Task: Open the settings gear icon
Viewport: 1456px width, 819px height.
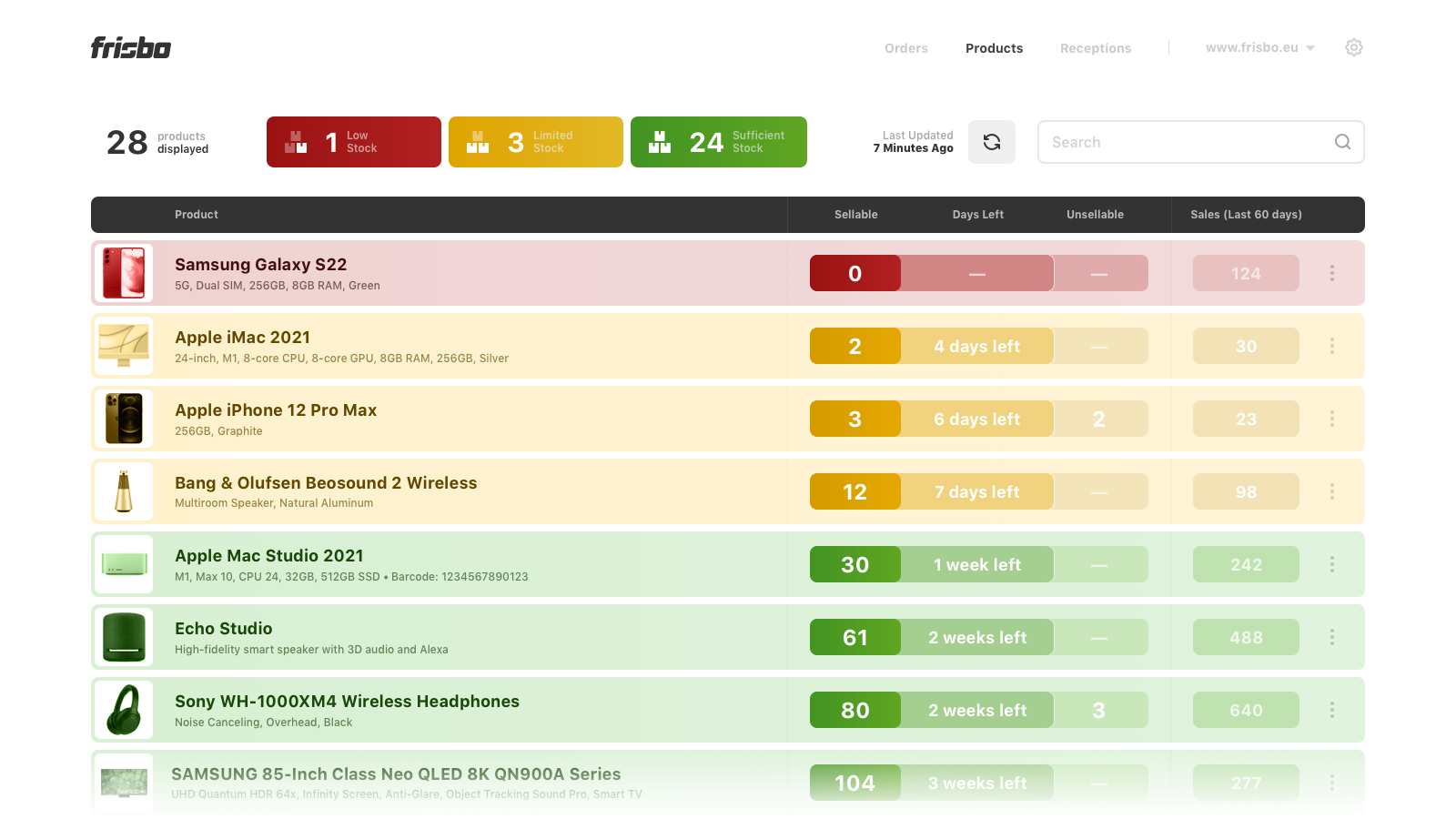Action: [1354, 47]
